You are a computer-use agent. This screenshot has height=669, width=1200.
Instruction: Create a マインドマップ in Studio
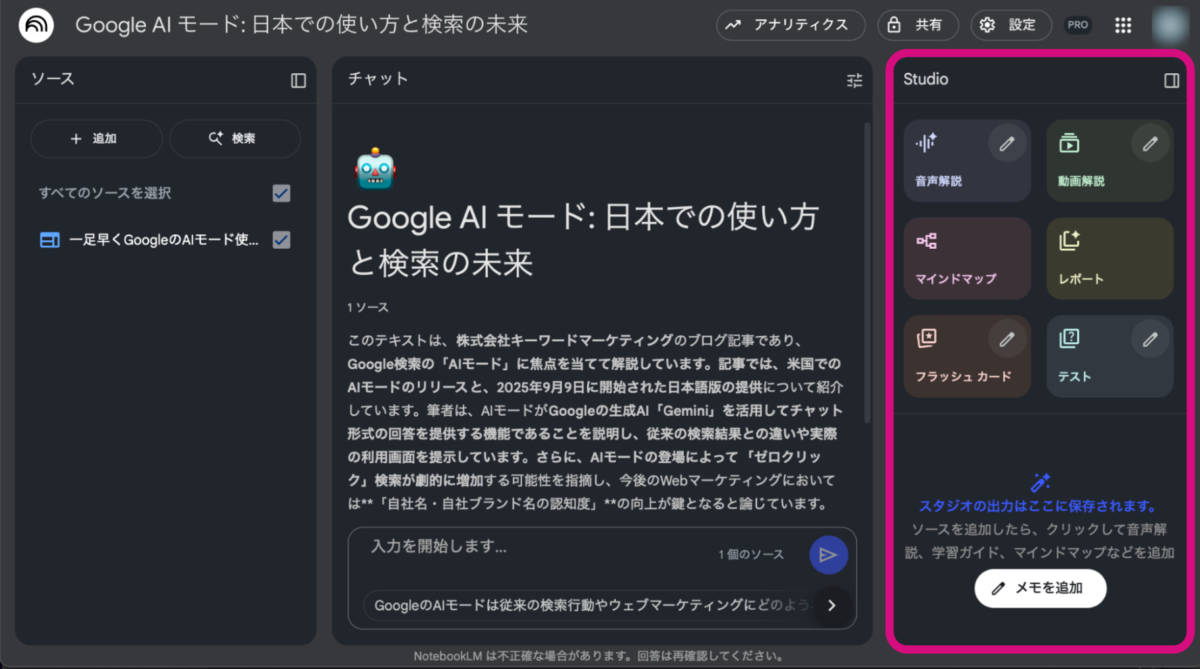click(966, 259)
